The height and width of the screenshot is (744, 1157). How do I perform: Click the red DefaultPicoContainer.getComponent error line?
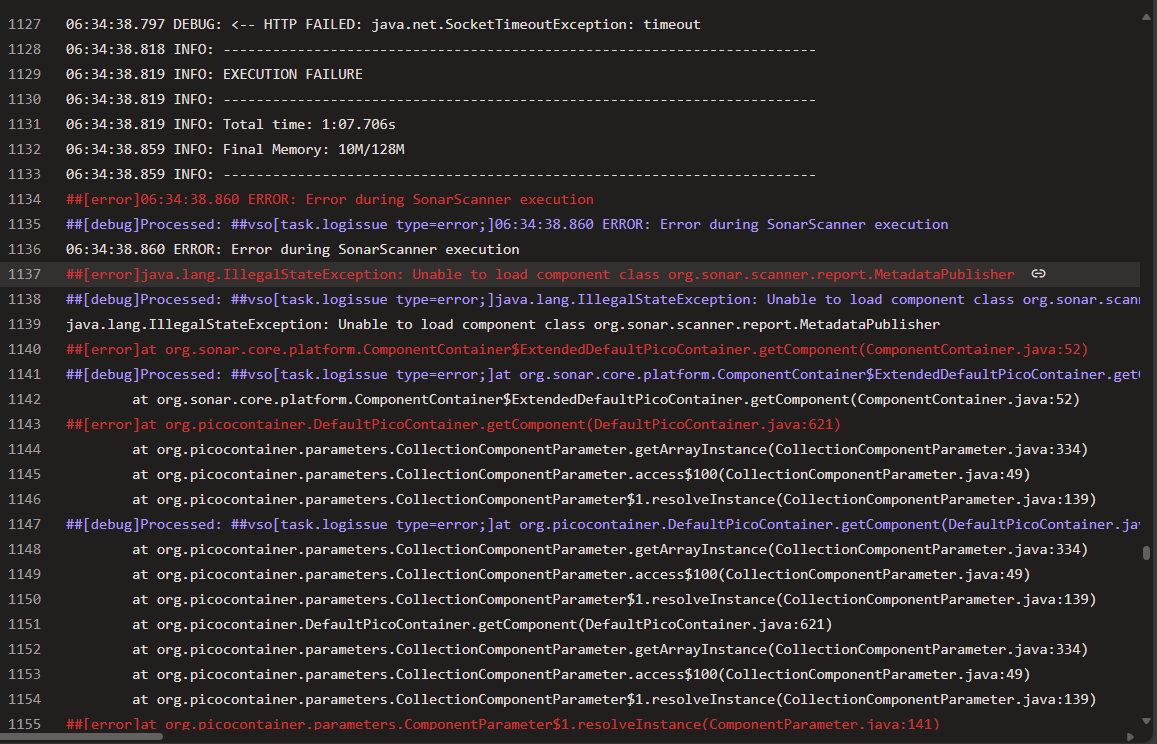click(x=453, y=424)
